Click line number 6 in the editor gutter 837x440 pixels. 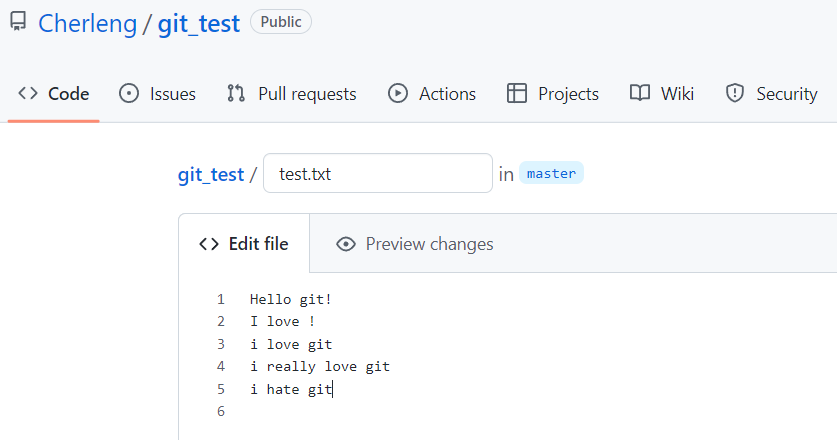pyautogui.click(x=220, y=412)
